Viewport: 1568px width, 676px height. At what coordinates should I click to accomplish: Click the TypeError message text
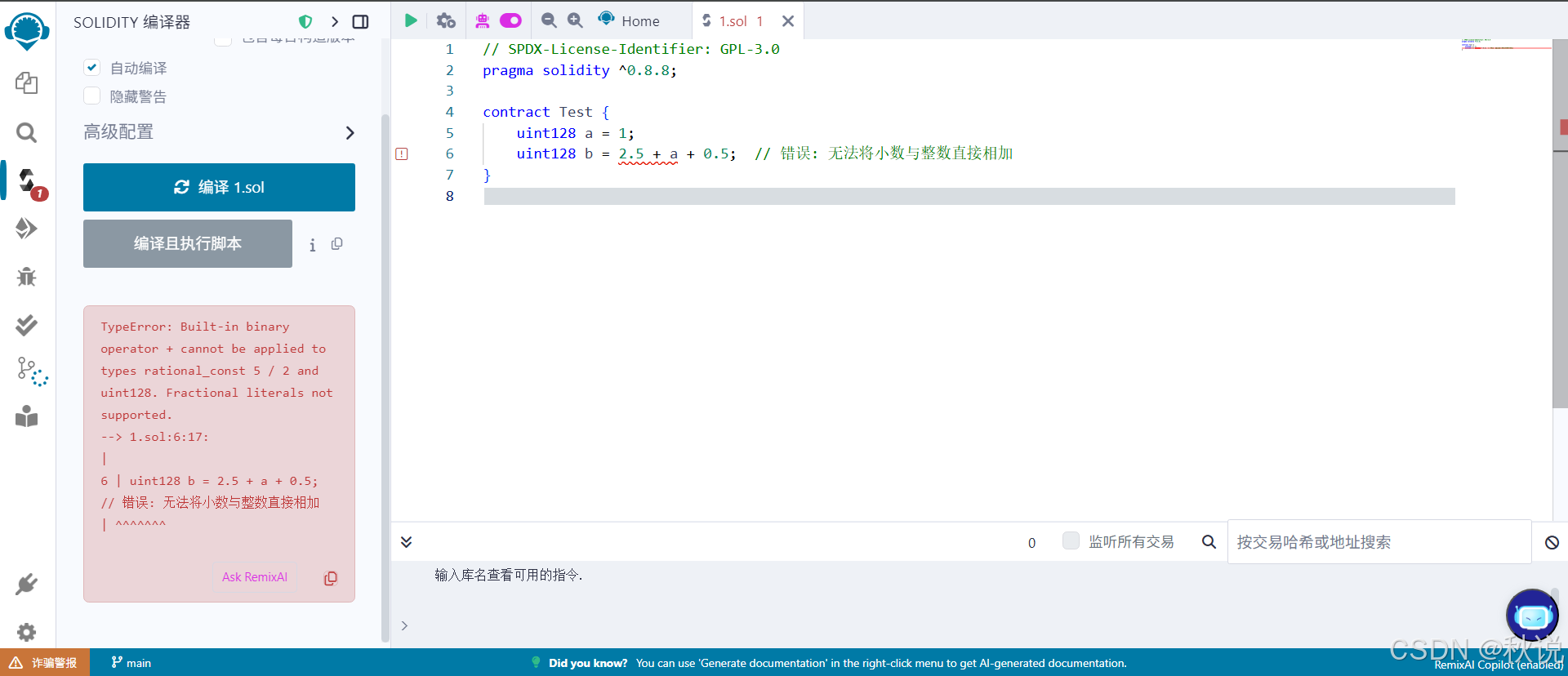click(x=216, y=371)
